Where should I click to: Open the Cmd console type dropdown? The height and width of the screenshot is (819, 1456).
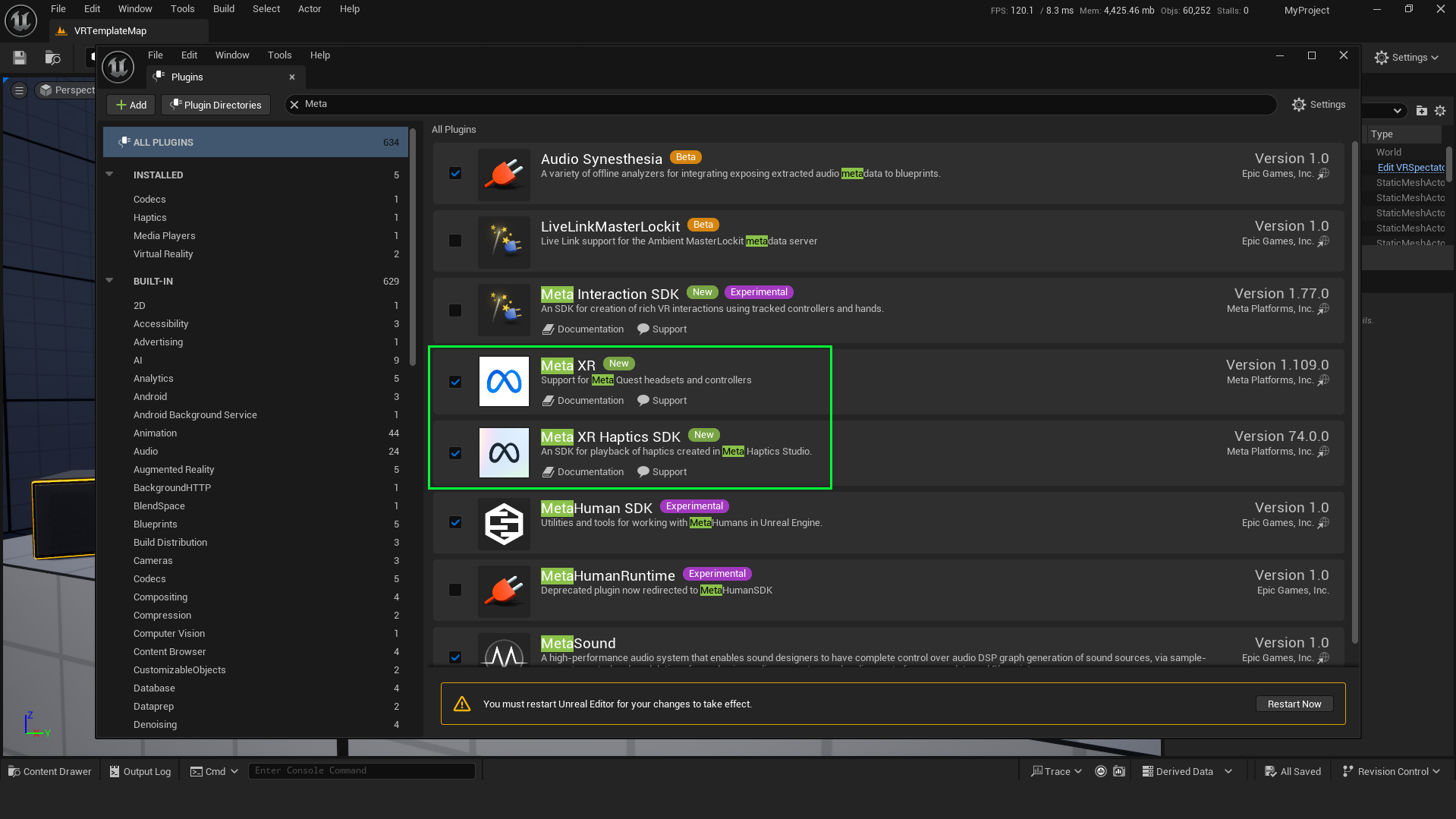click(214, 771)
